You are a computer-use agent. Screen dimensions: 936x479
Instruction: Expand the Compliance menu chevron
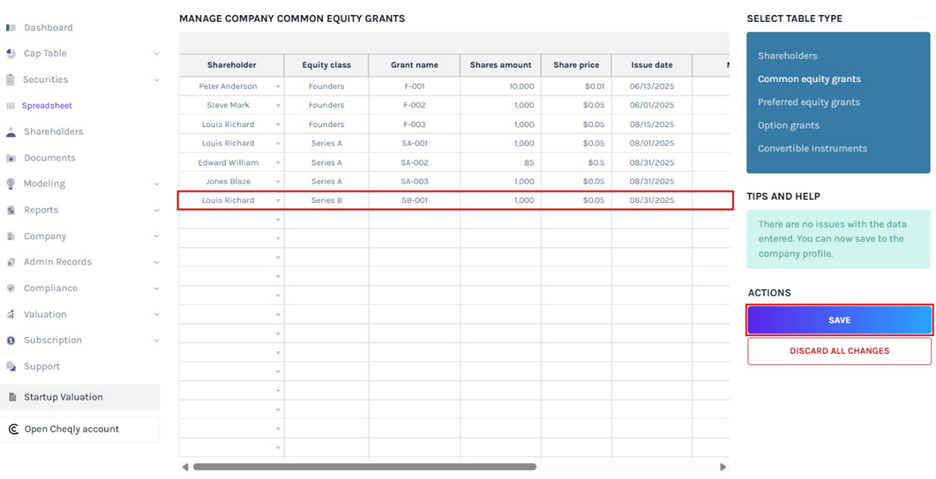pos(156,288)
